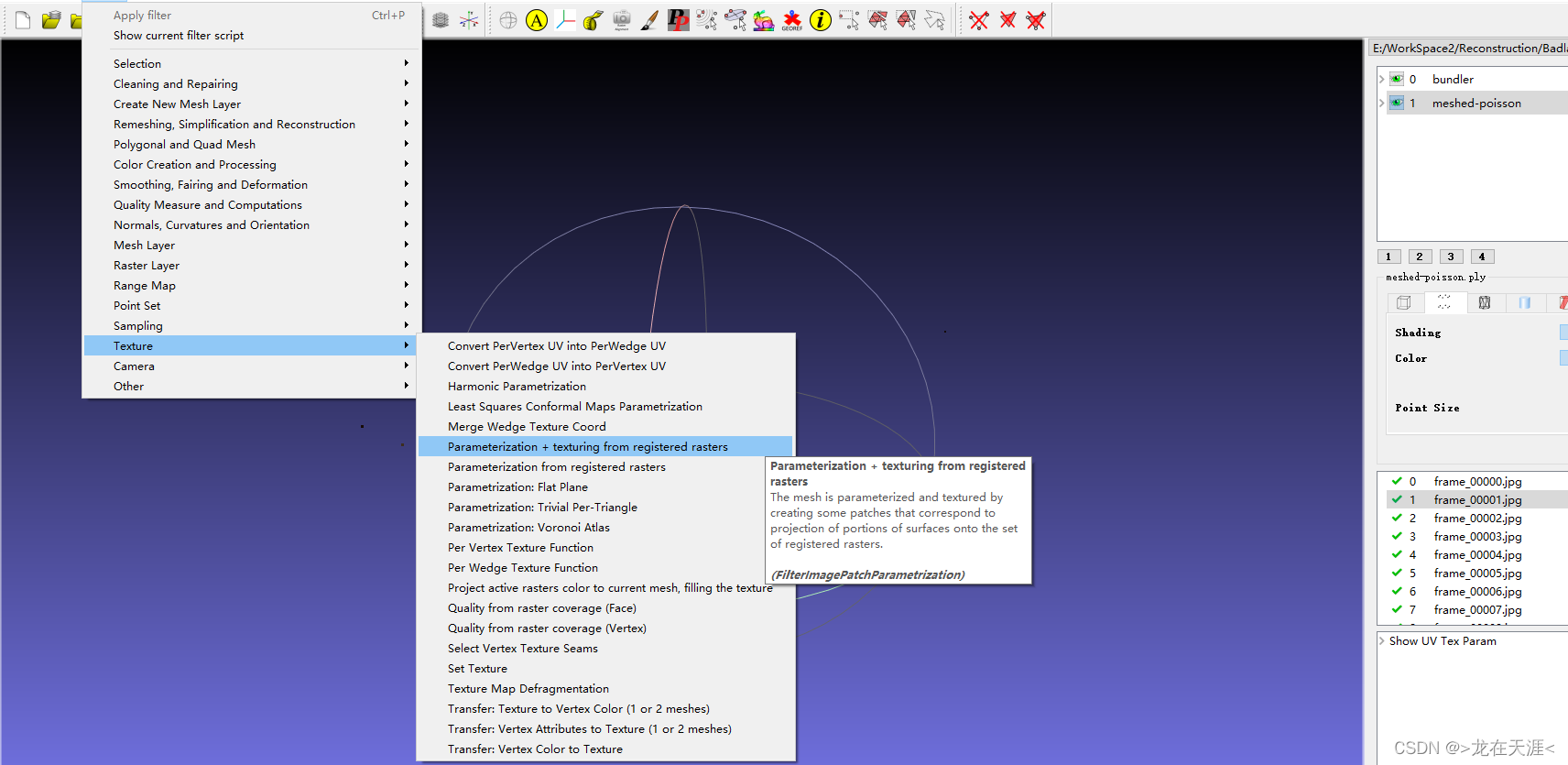The height and width of the screenshot is (765, 1568).
Task: Choose Project active rasters color to current mesh
Action: click(605, 587)
